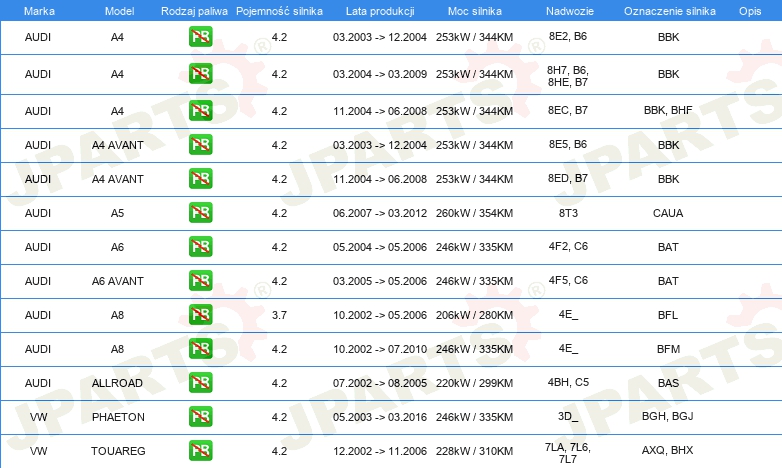Click engine code BAS

pos(668,383)
